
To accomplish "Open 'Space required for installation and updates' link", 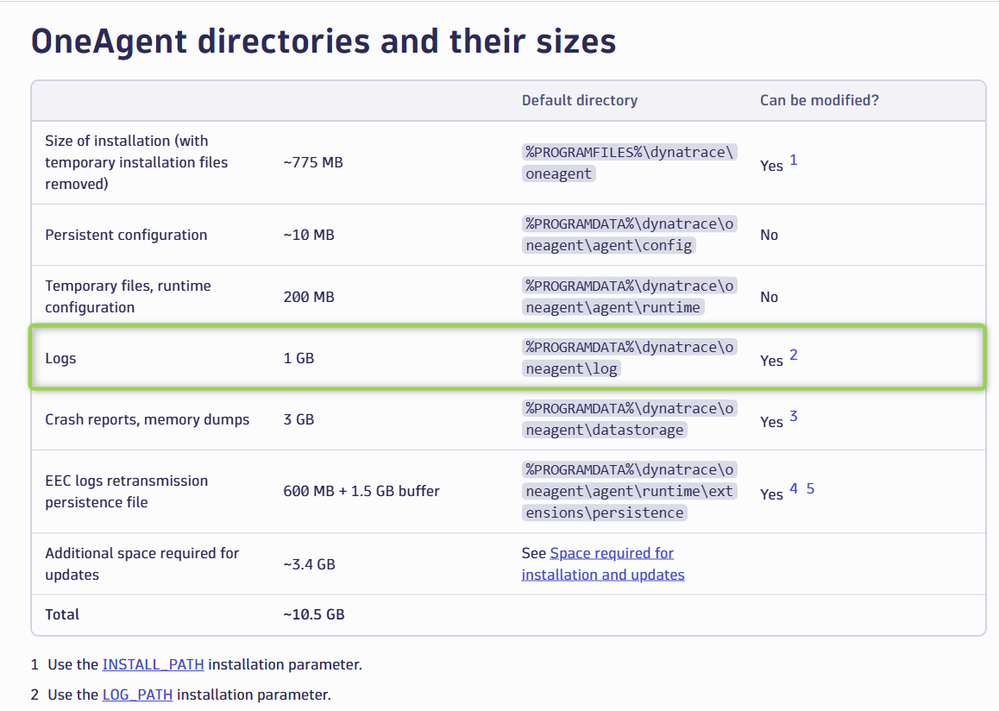I will coord(603,564).
